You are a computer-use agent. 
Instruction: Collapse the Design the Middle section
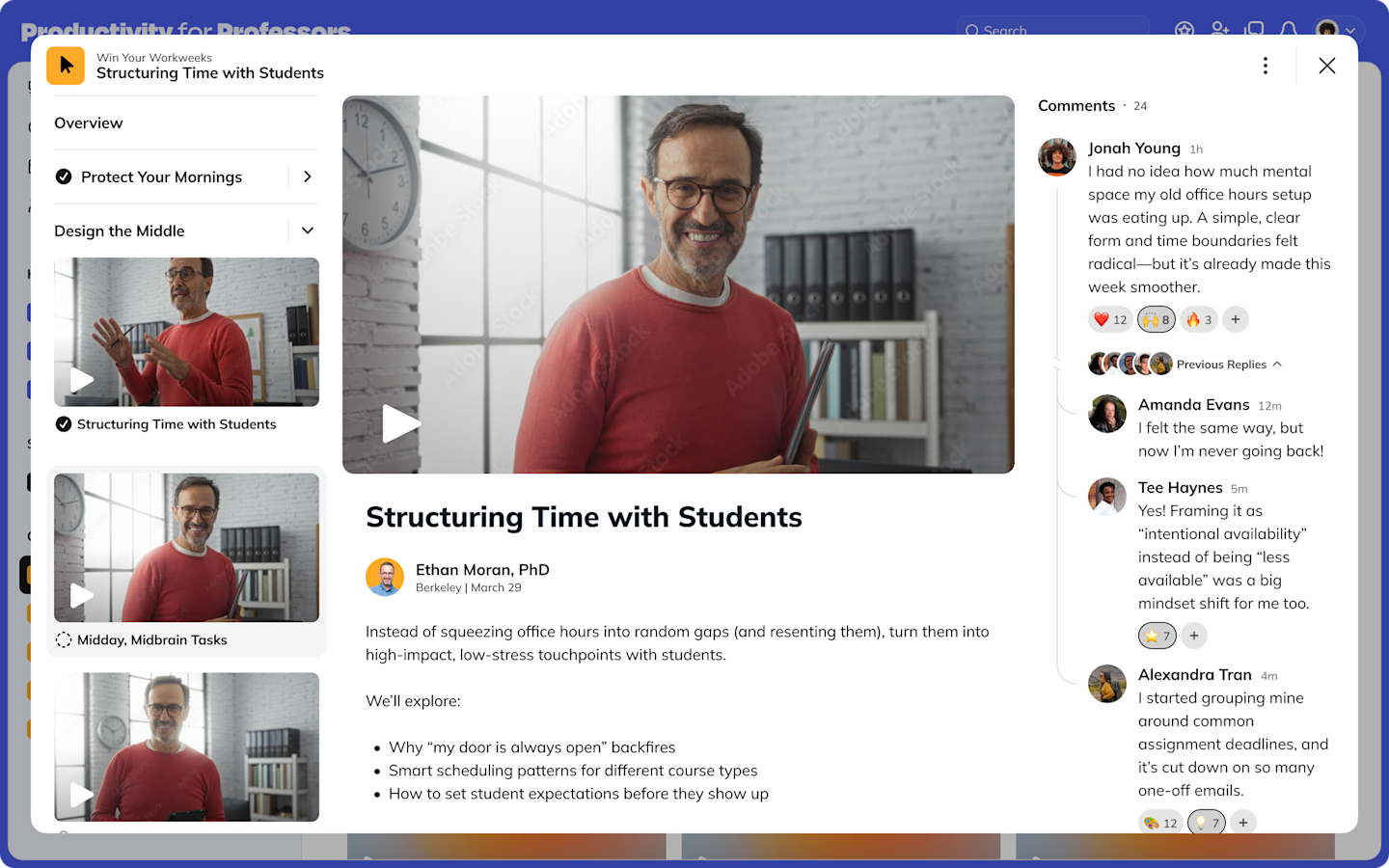[x=307, y=231]
